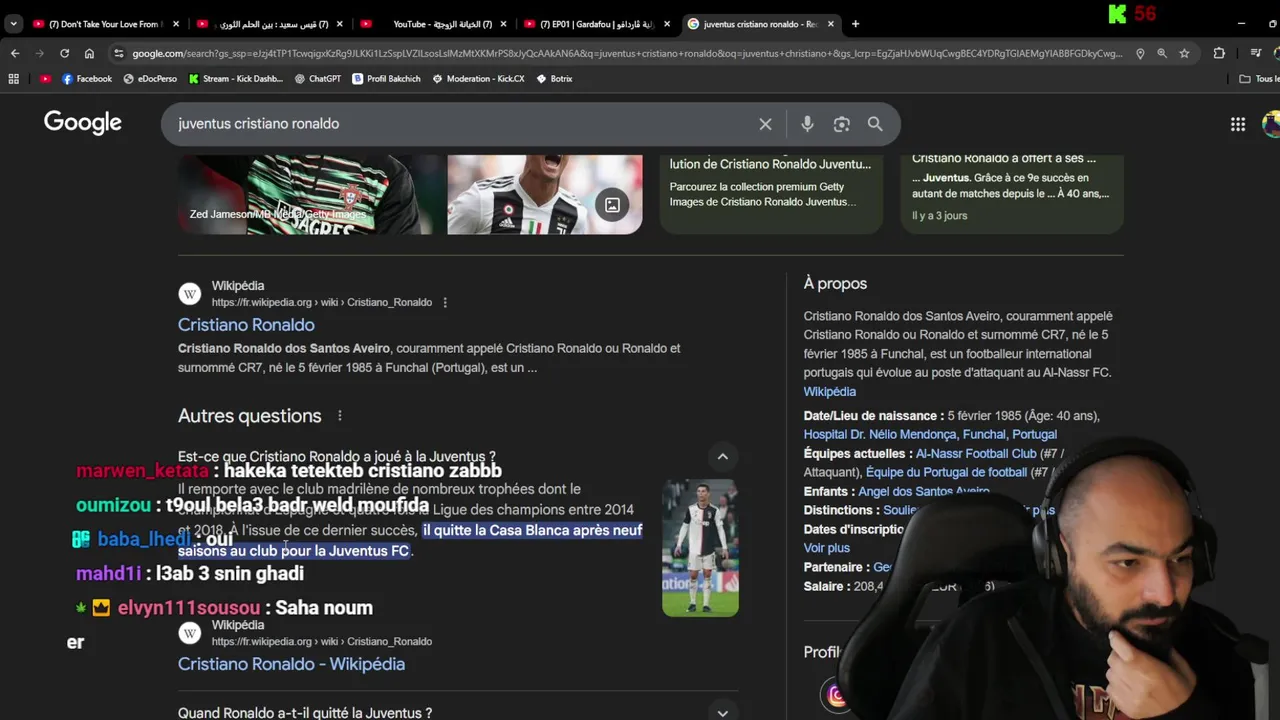Close the juventus cristiano ronaldo tab

[x=830, y=24]
